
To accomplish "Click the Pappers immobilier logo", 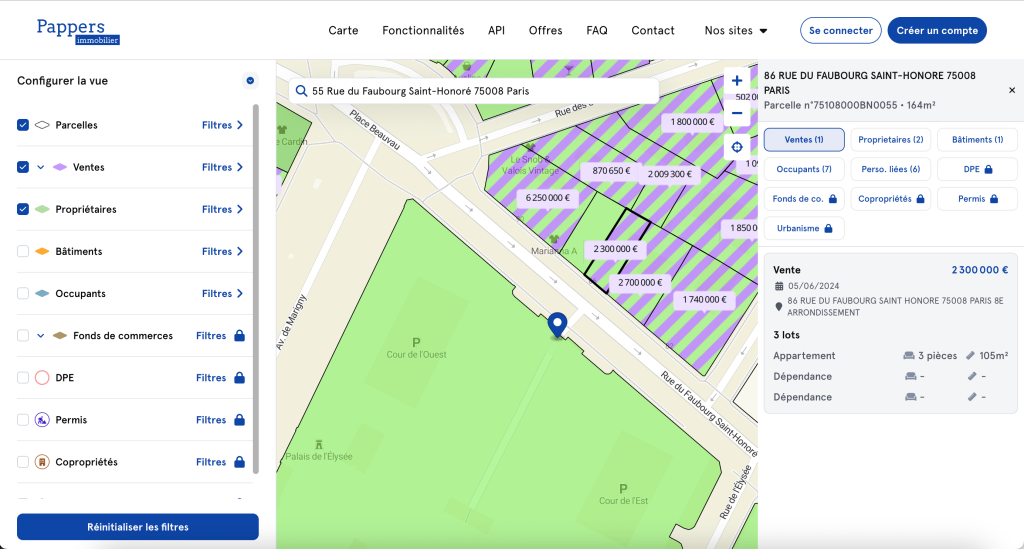I will point(77,31).
